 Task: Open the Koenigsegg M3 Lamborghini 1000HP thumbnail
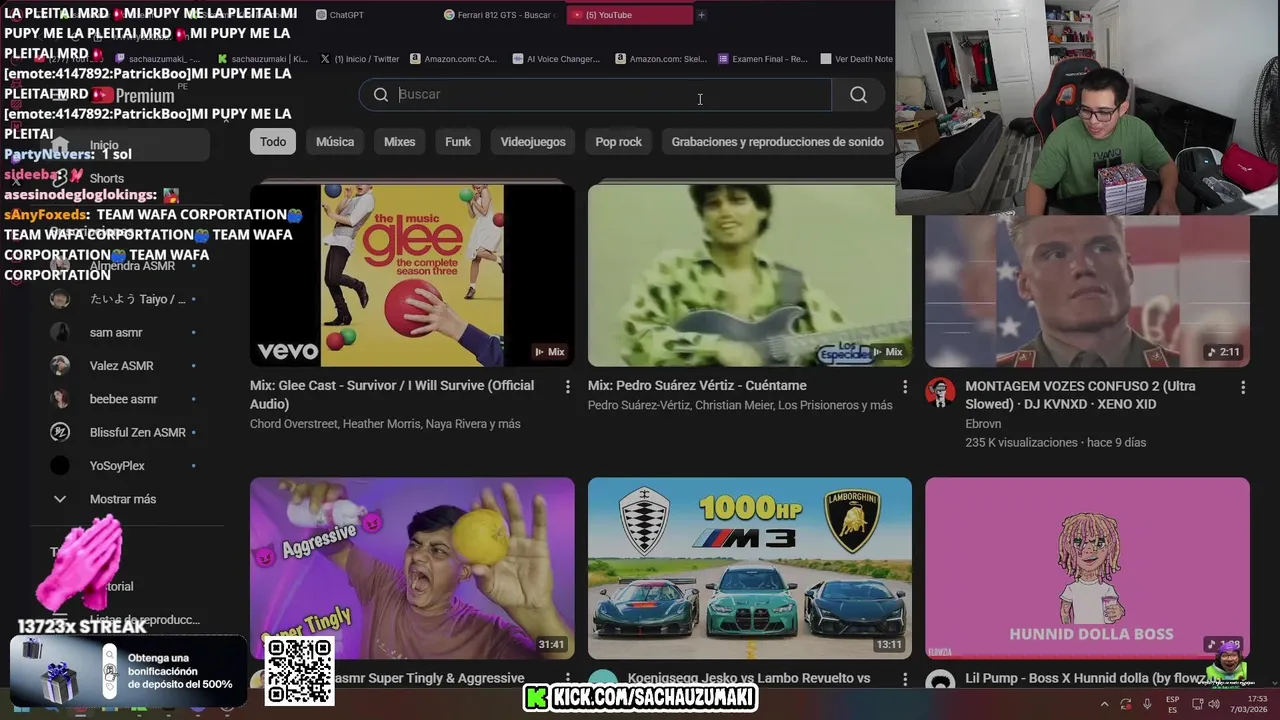tap(750, 568)
